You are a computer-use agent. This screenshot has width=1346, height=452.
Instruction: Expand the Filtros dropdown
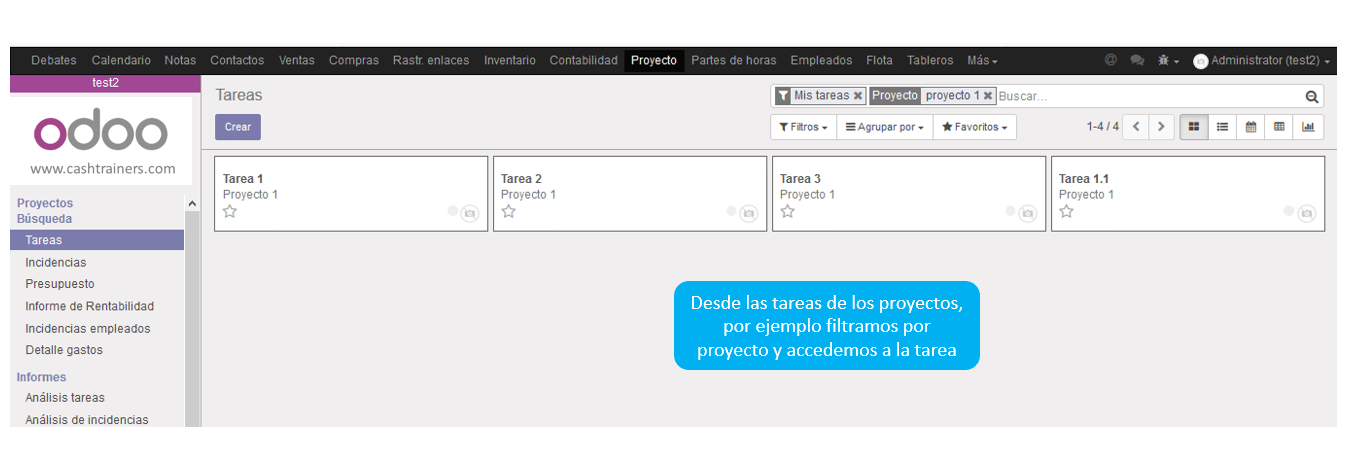(x=803, y=127)
